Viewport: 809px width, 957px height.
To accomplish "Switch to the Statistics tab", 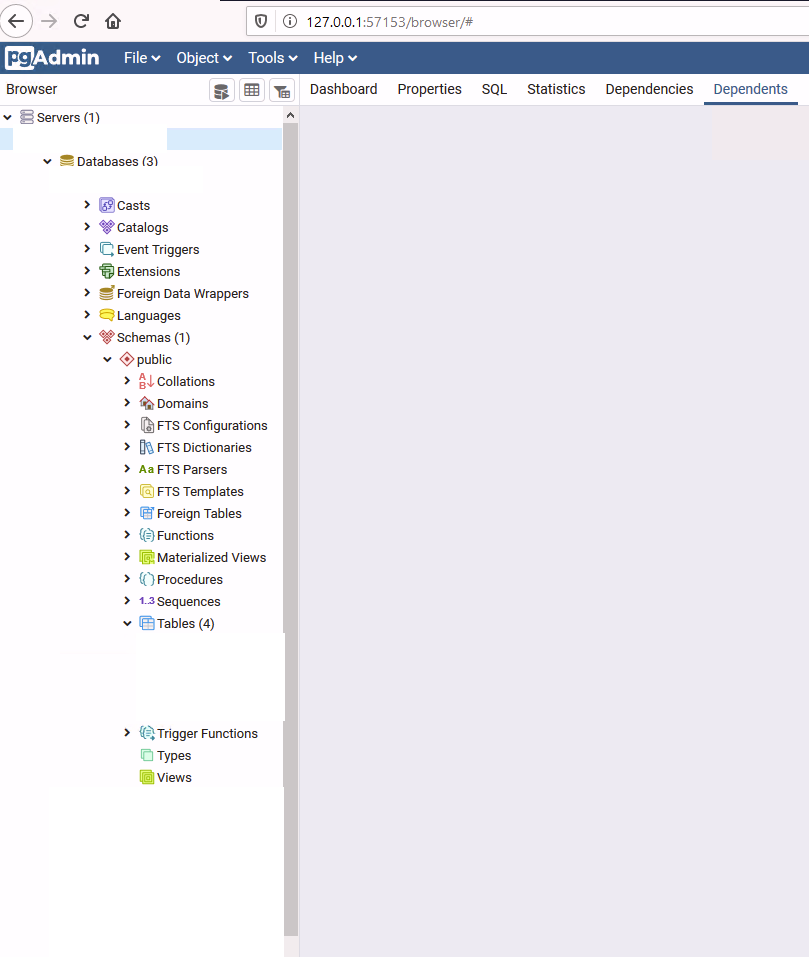I will pyautogui.click(x=556, y=89).
